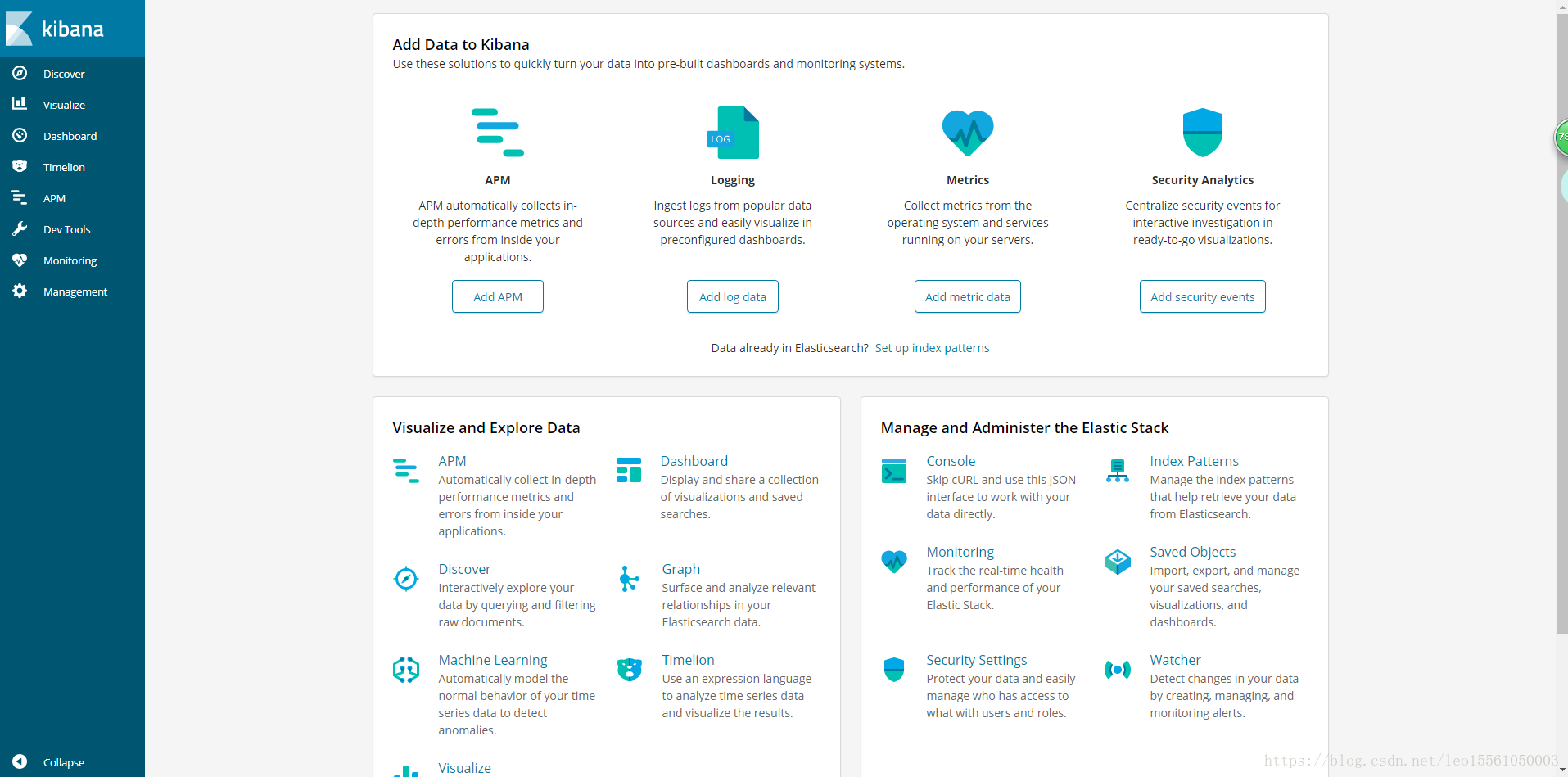
Task: Select Management in the sidebar menu
Action: pos(75,291)
